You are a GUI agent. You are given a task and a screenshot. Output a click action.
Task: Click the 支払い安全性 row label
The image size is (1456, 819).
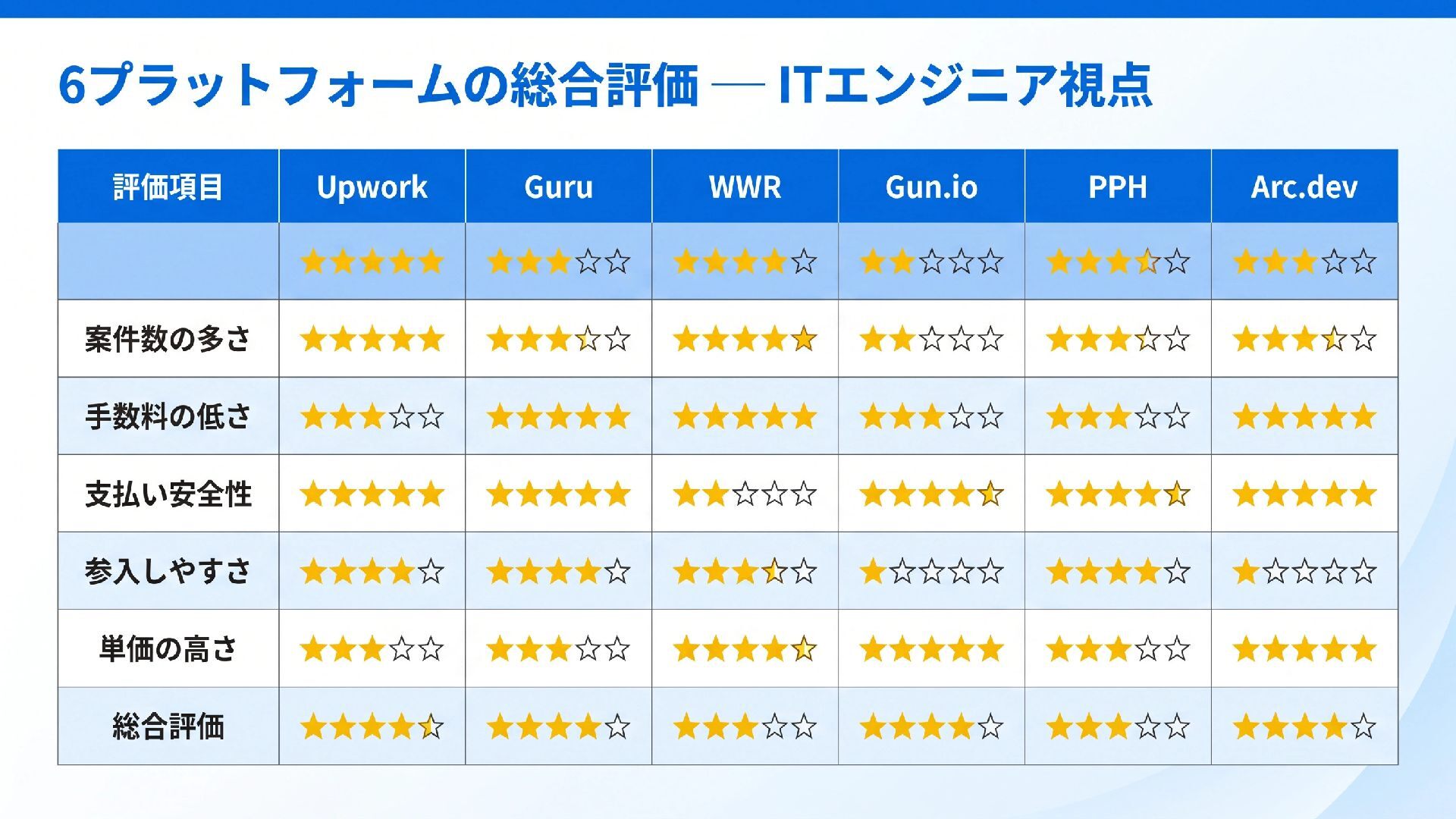[x=168, y=494]
